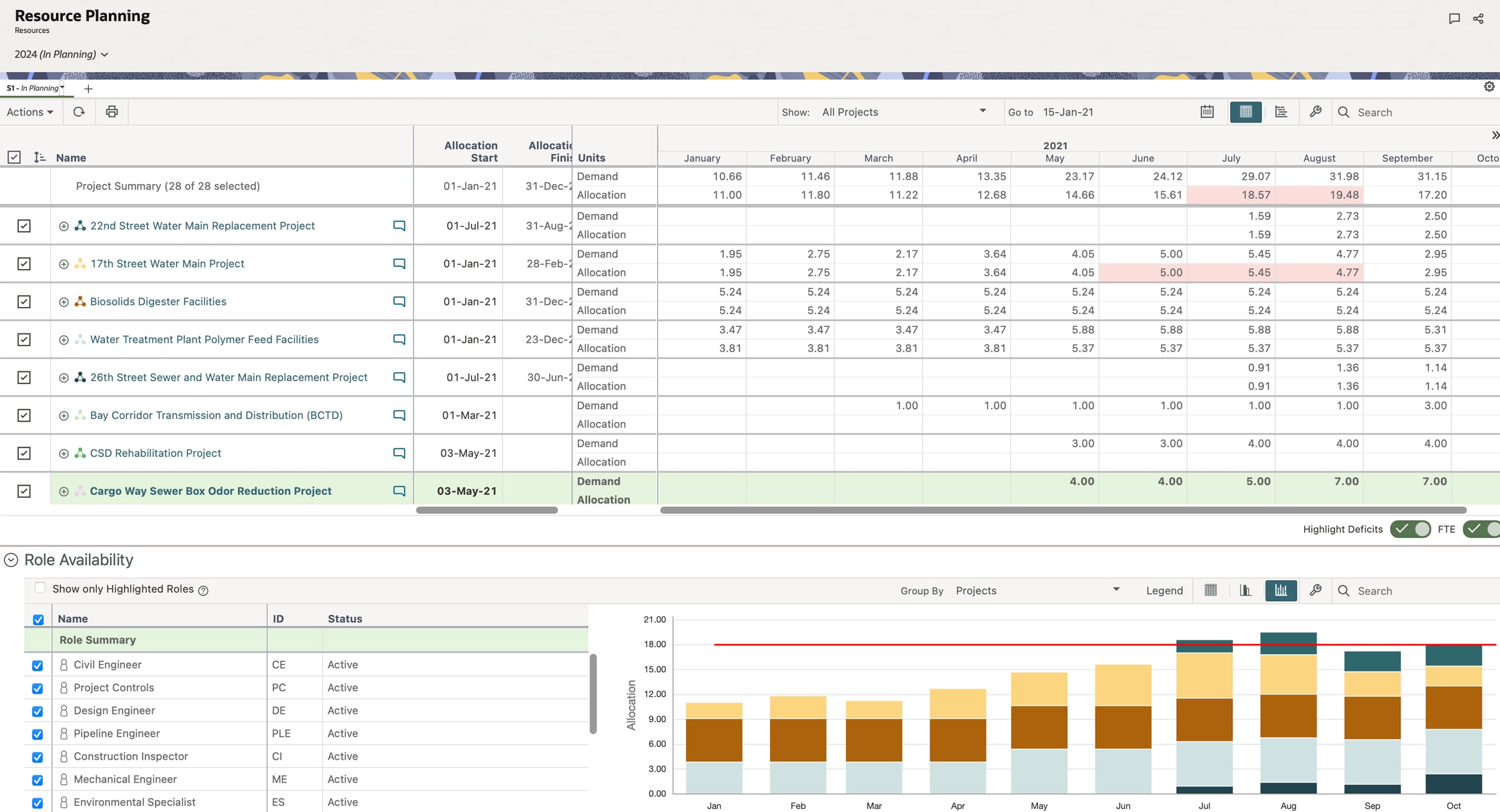The width and height of the screenshot is (1500, 812).
Task: Click the refresh icon in toolbar
Action: 79,112
